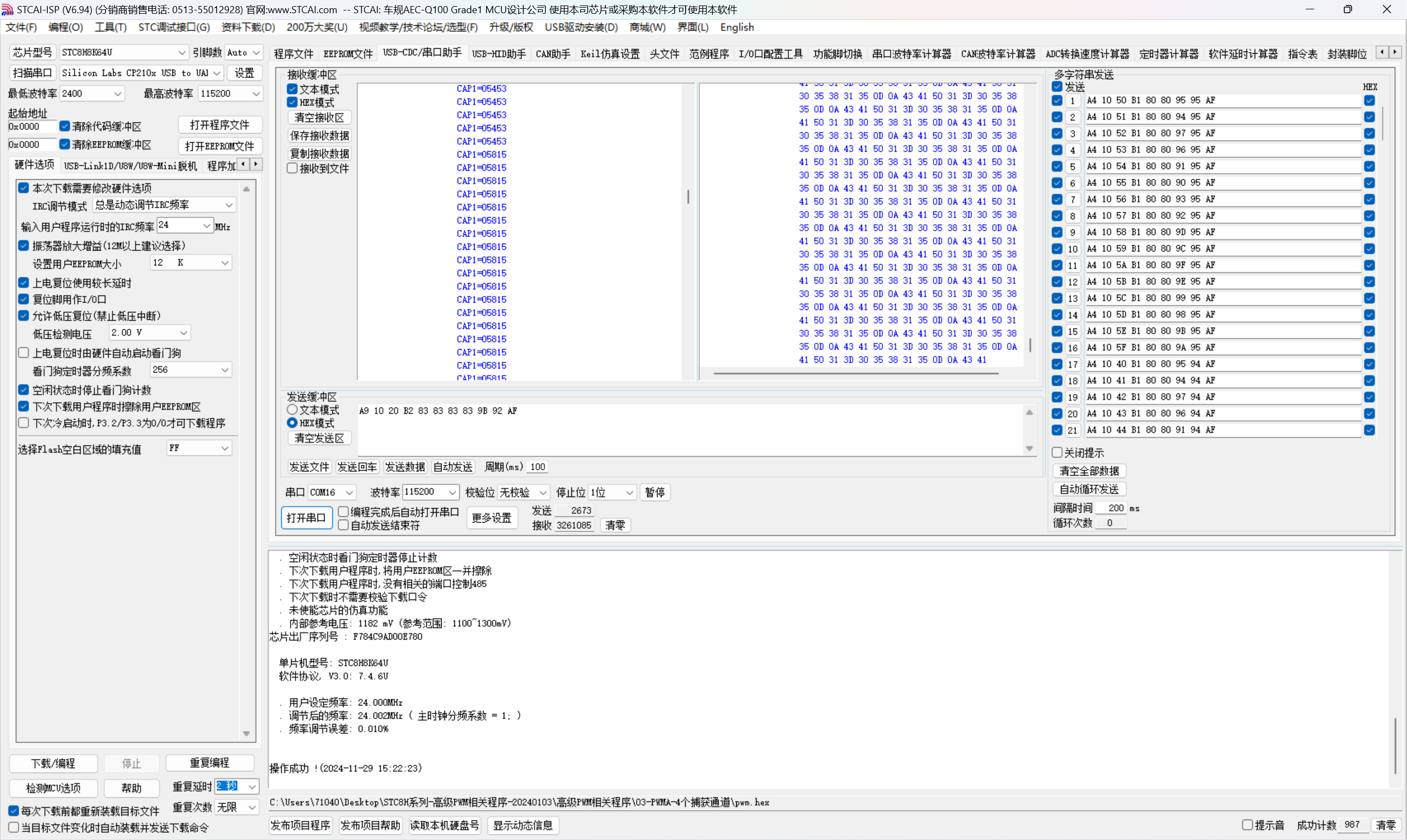
Task: Toggle 清除代码缓冲区 checkbox
Action: pyautogui.click(x=64, y=126)
